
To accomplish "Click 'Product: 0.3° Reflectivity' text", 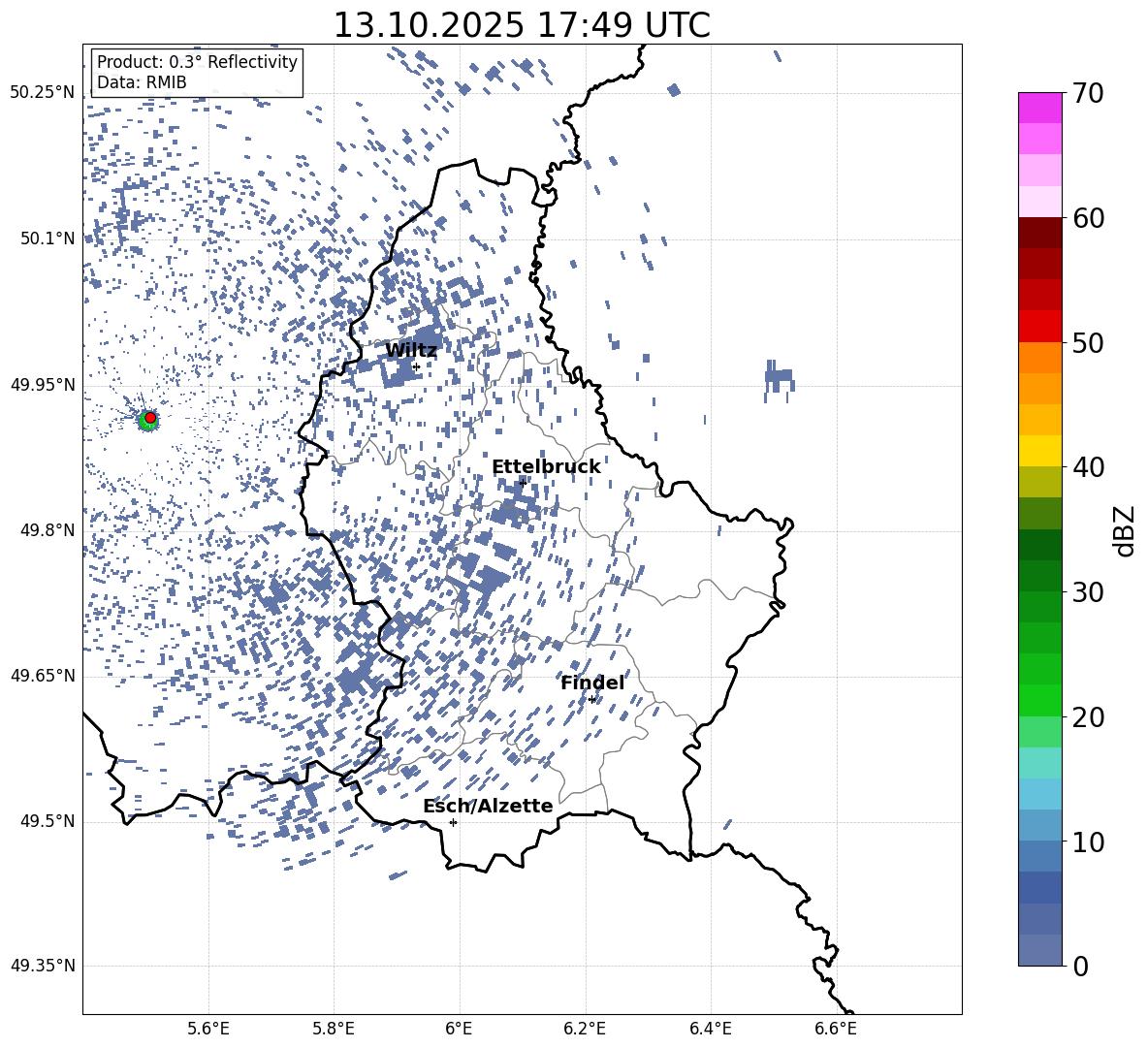I will 197,61.
